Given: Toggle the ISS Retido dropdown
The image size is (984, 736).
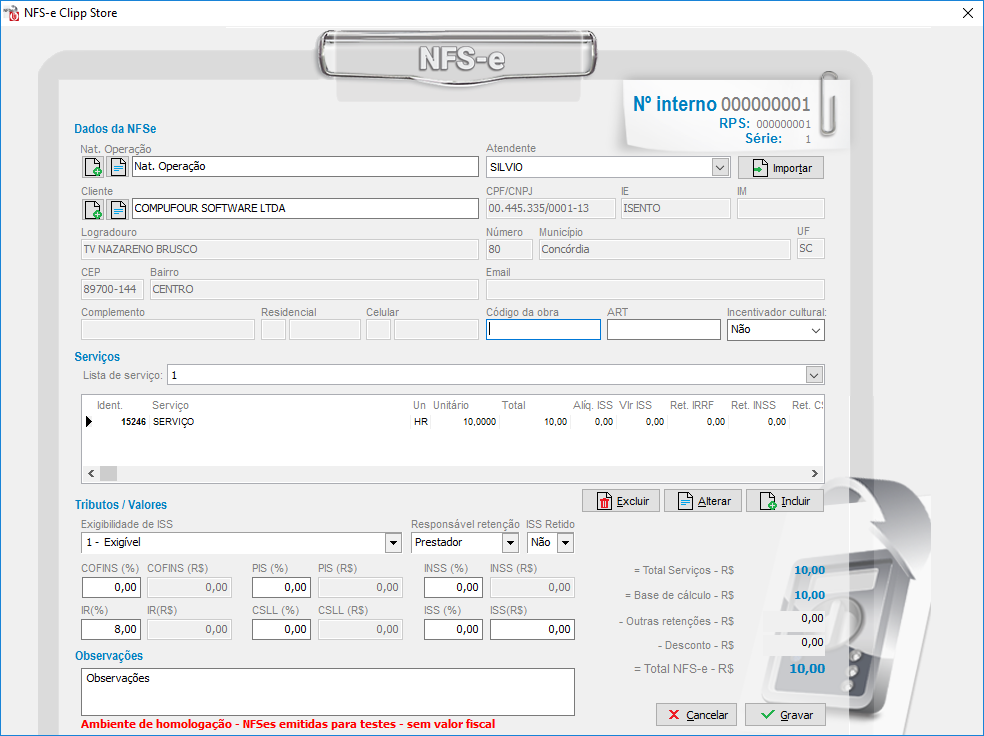Looking at the screenshot, I should pos(565,543).
